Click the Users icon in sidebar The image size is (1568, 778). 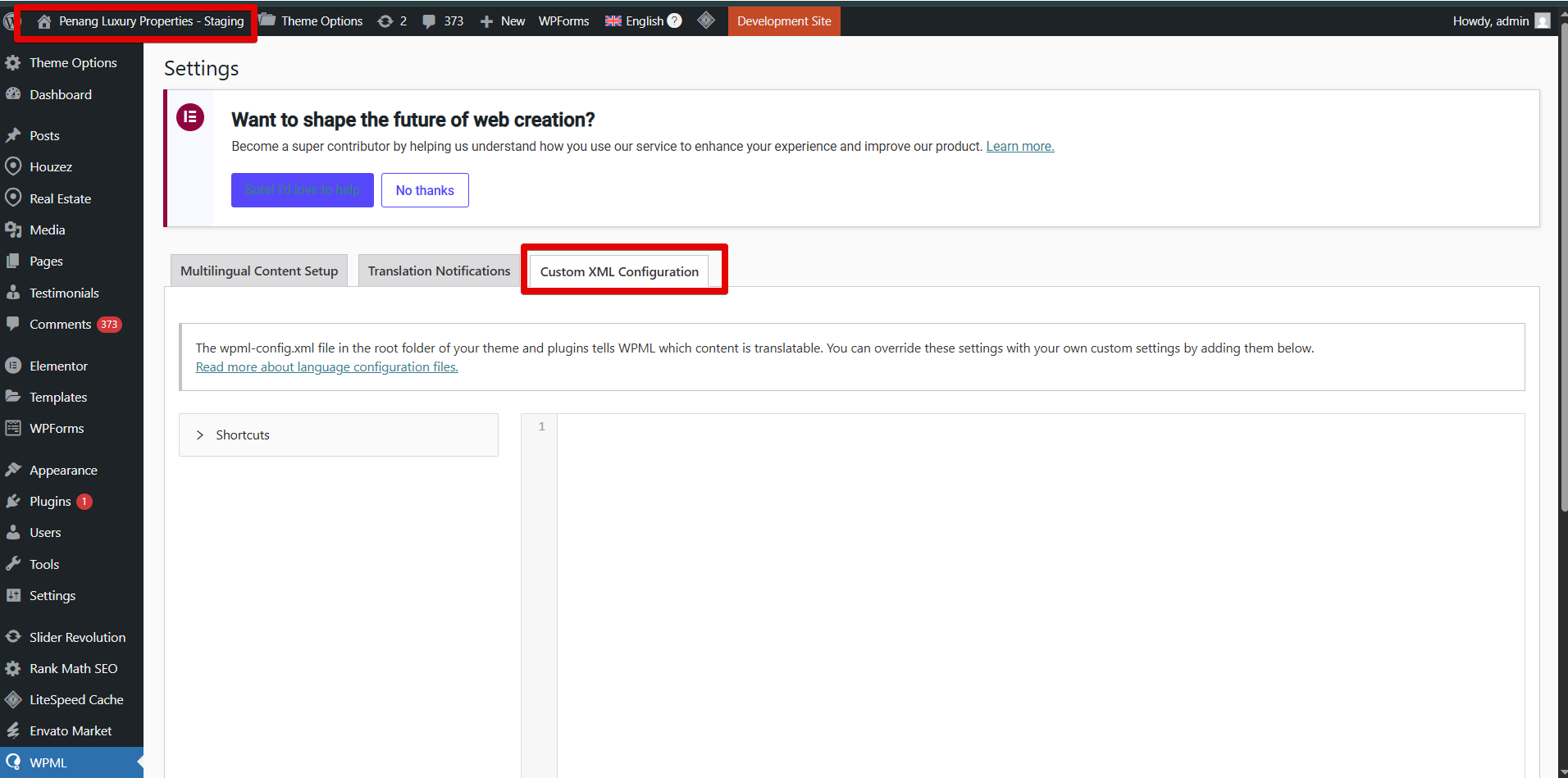click(13, 532)
